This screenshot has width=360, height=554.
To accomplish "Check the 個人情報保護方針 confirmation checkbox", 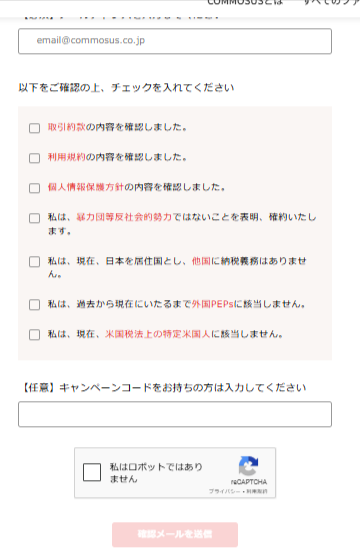I will point(34,188).
